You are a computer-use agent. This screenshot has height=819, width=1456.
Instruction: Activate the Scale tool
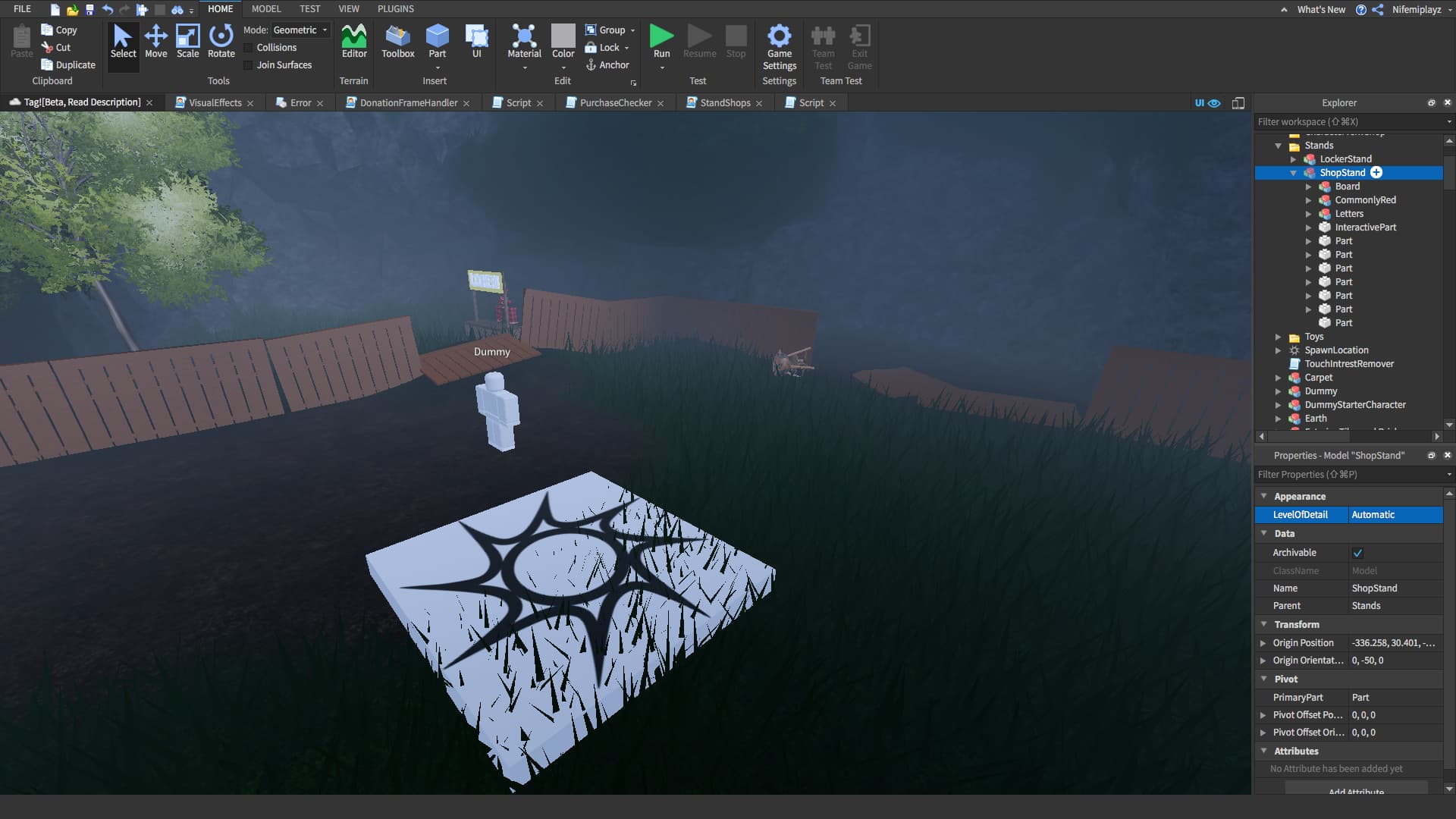pyautogui.click(x=187, y=41)
